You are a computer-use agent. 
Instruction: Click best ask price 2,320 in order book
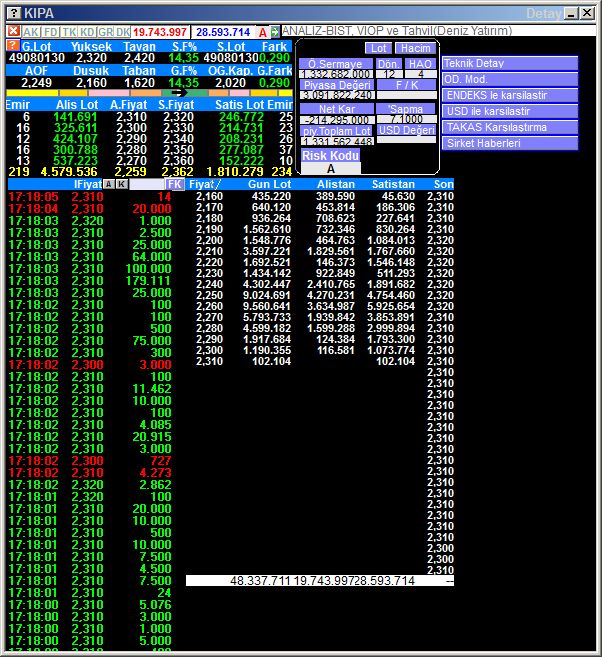coord(178,117)
